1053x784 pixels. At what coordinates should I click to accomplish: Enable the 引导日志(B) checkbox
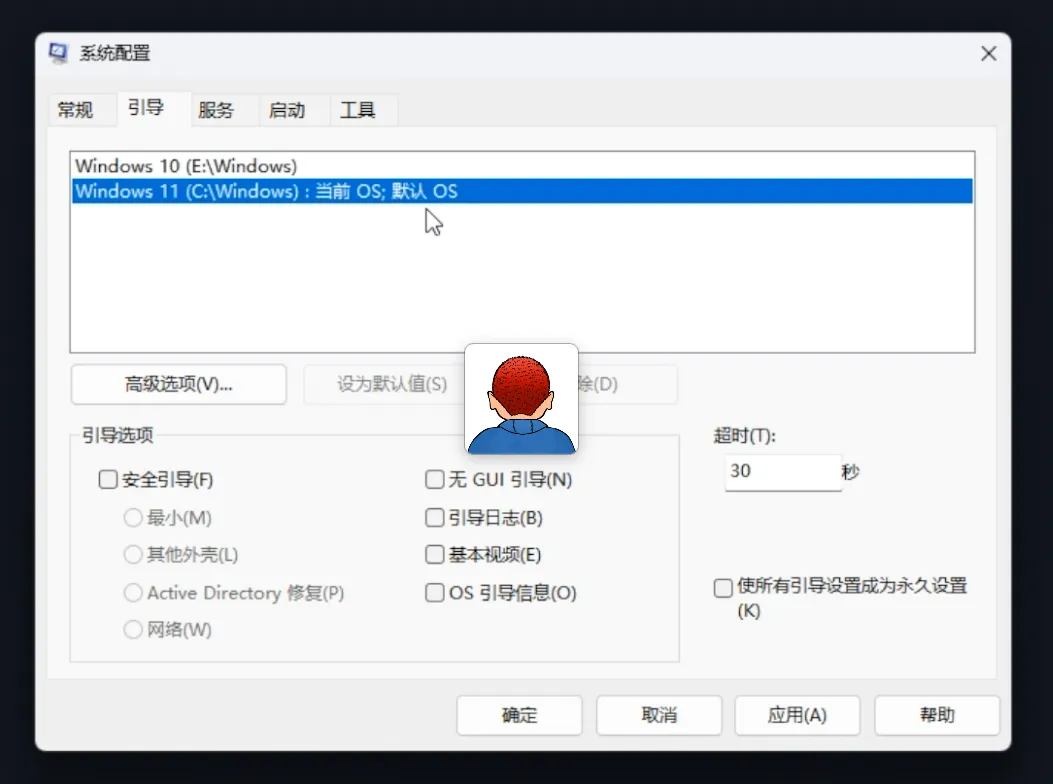434,517
